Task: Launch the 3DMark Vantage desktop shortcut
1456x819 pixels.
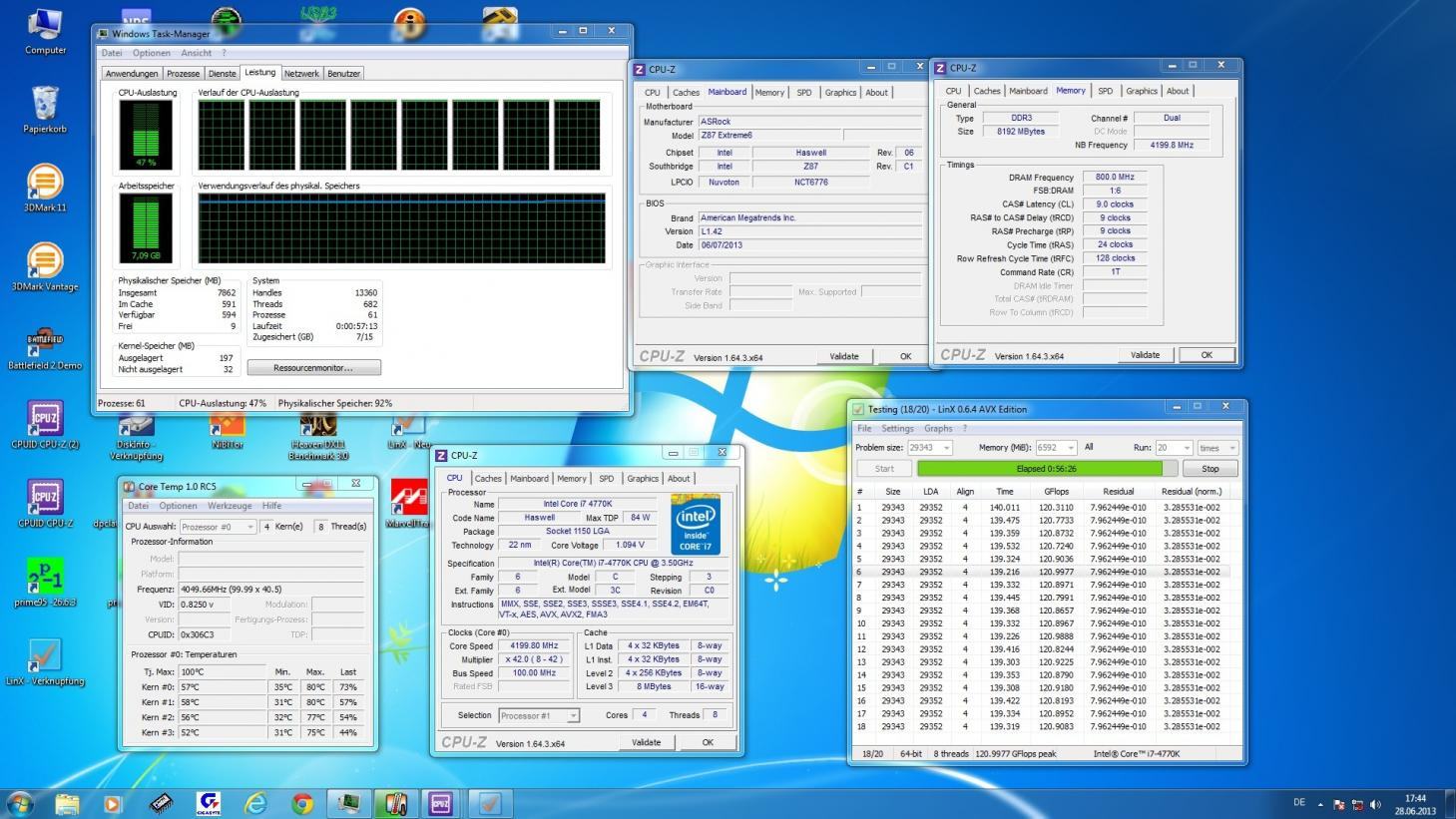Action: pyautogui.click(x=45, y=266)
